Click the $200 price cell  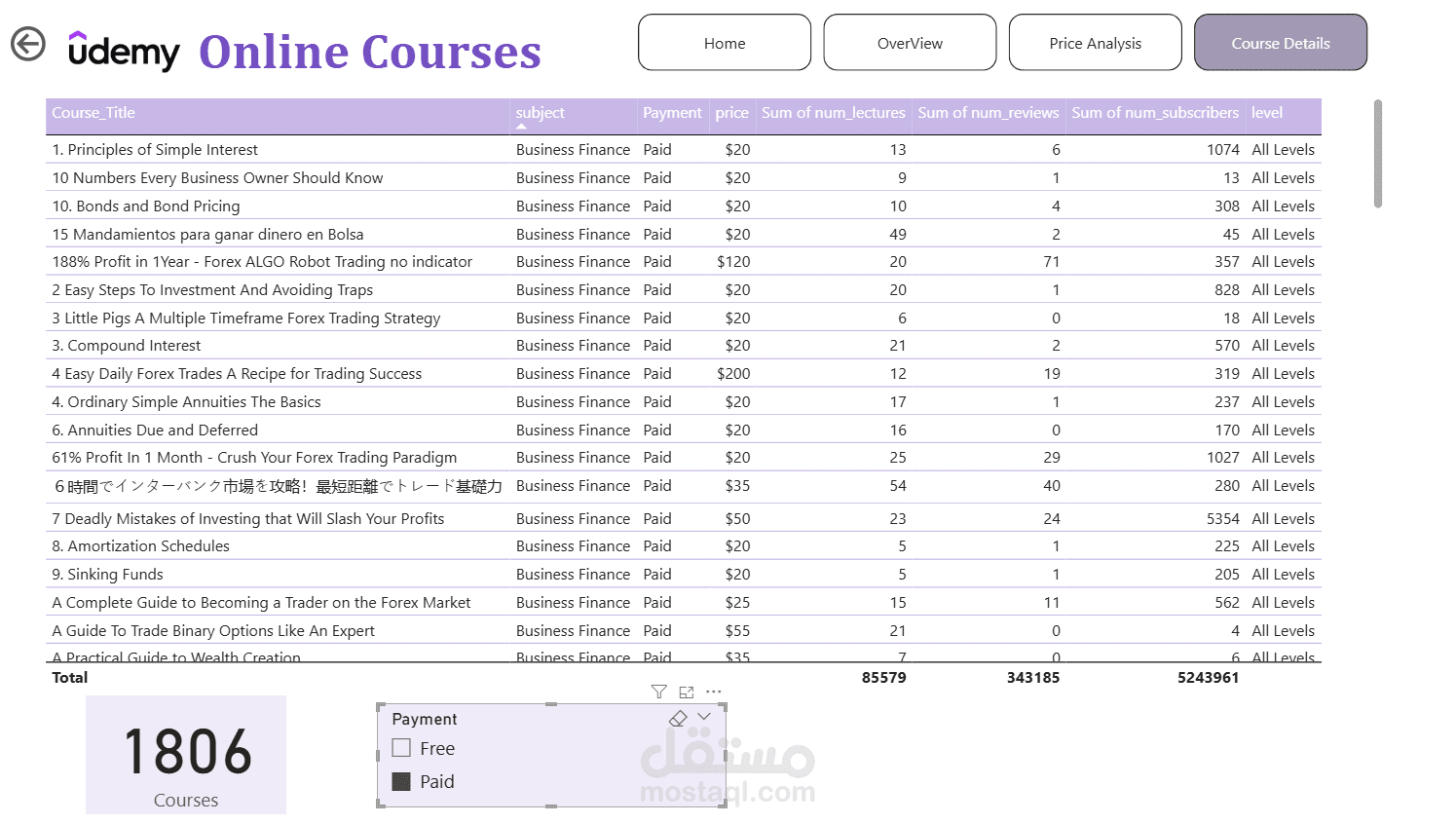click(x=733, y=373)
